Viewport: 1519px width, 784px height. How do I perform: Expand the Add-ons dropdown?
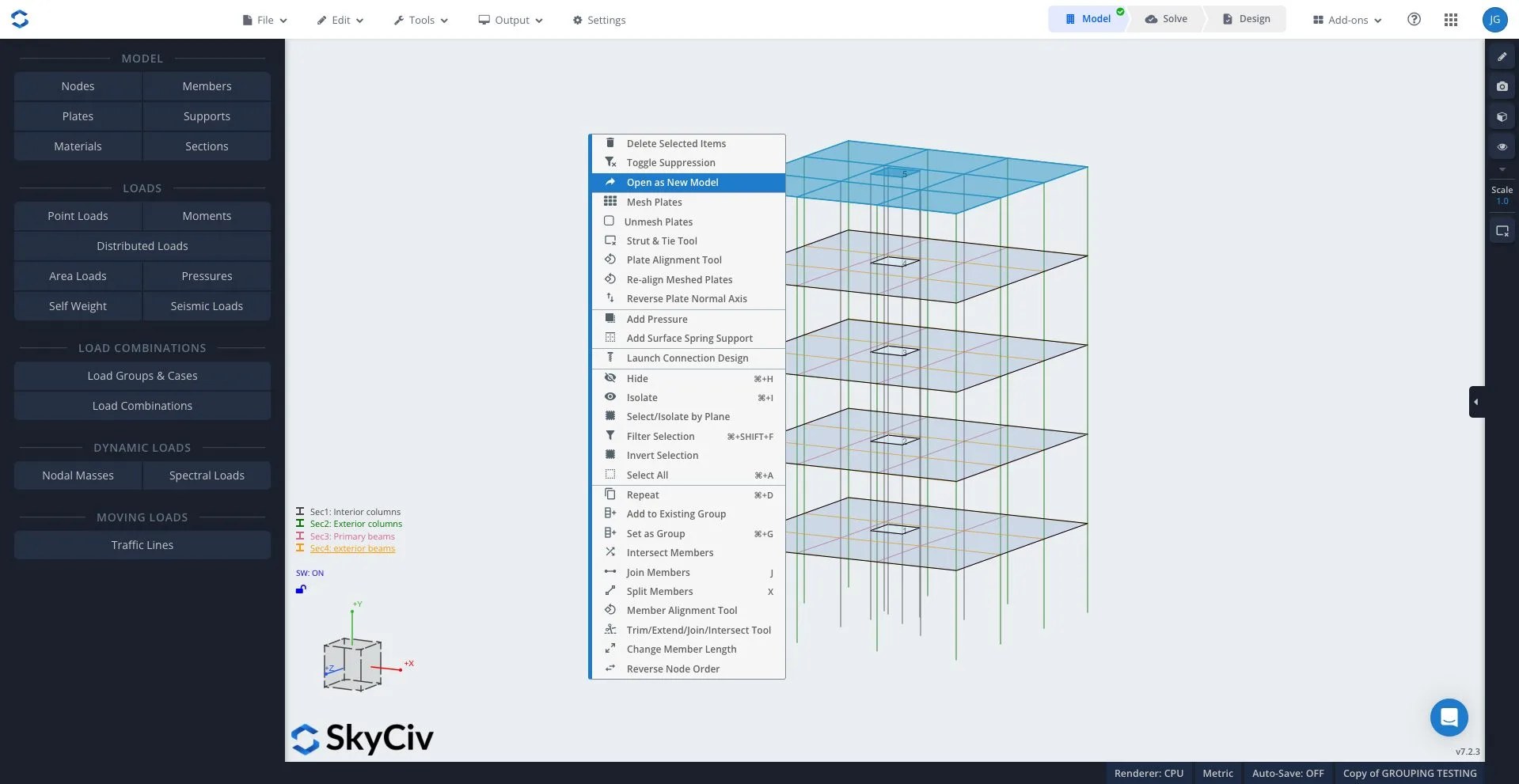[1347, 20]
